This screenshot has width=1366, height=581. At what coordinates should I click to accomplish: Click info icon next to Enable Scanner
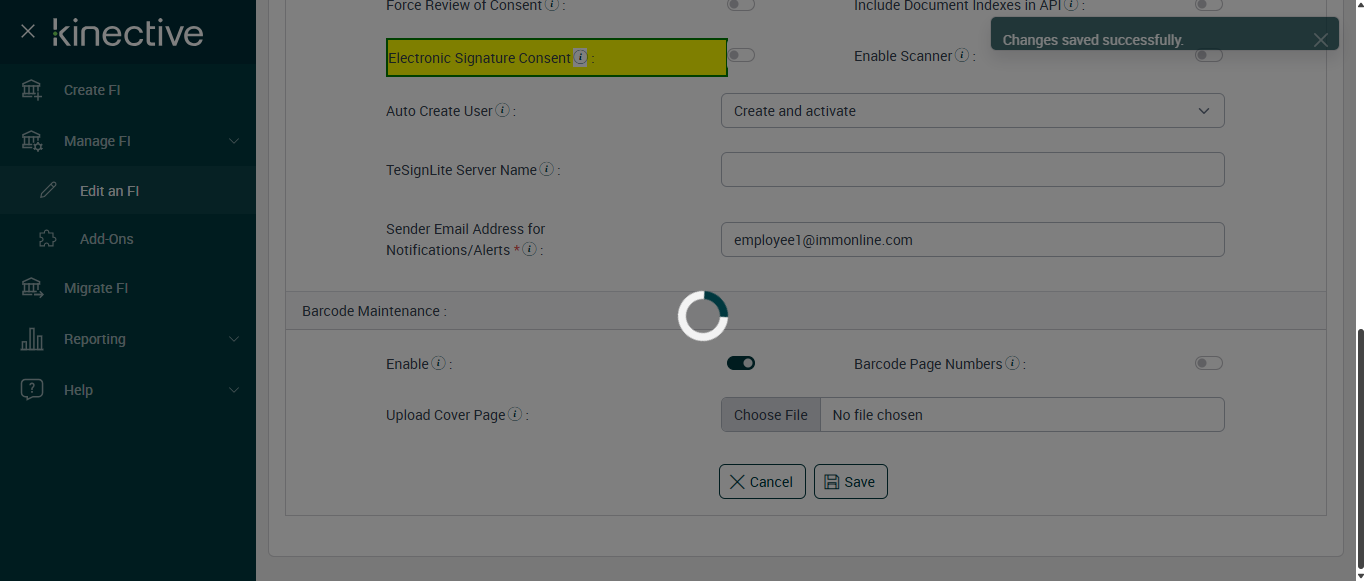[x=962, y=56]
